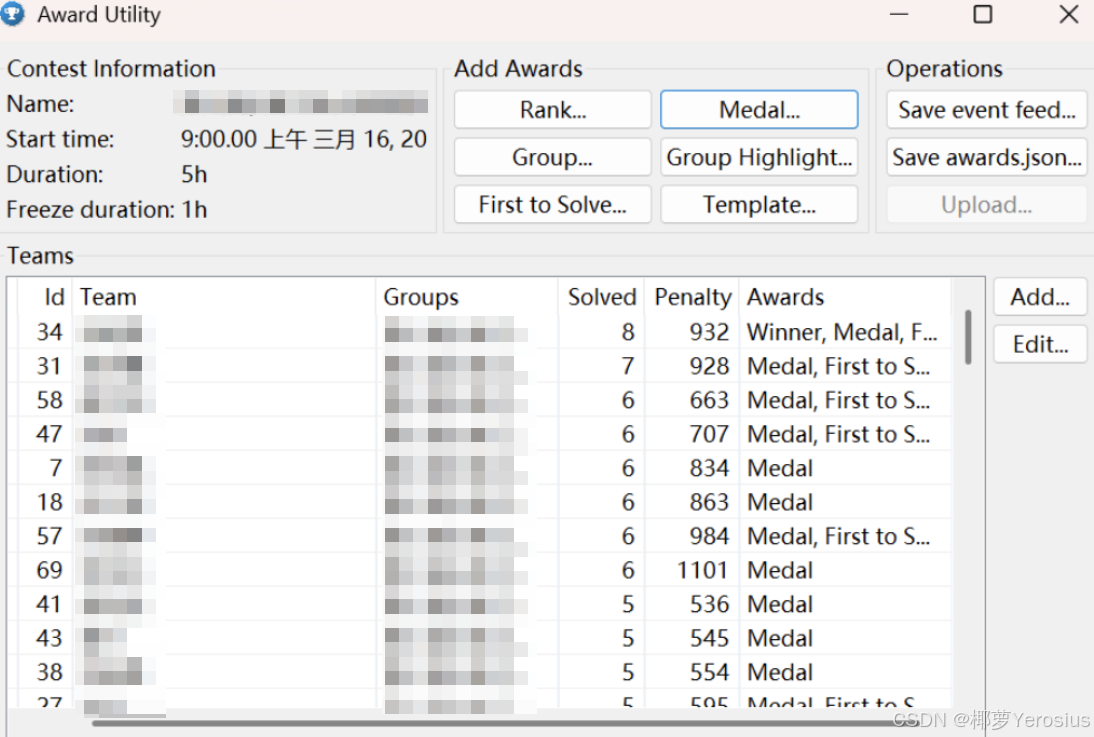Click penalty value 834
Viewport: 1094px width, 737px height.
(709, 468)
